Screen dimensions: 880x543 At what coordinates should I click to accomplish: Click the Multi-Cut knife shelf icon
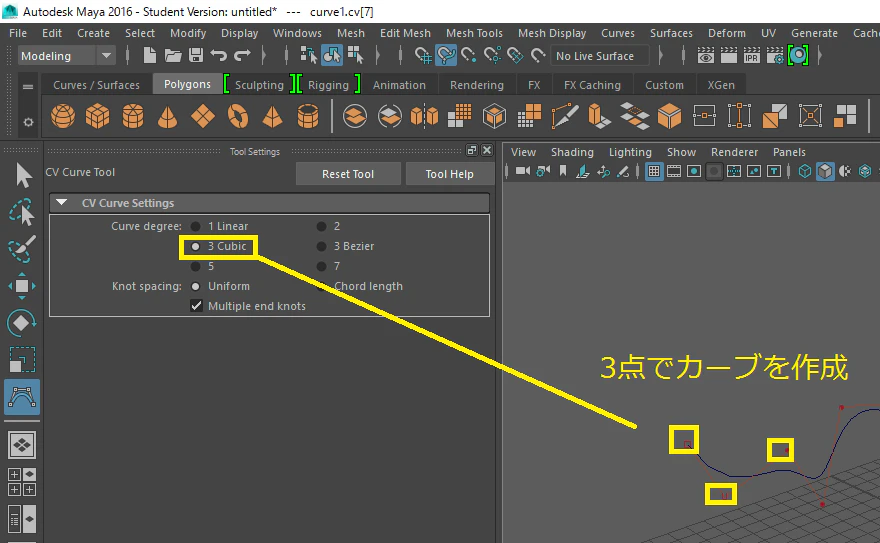pos(565,117)
